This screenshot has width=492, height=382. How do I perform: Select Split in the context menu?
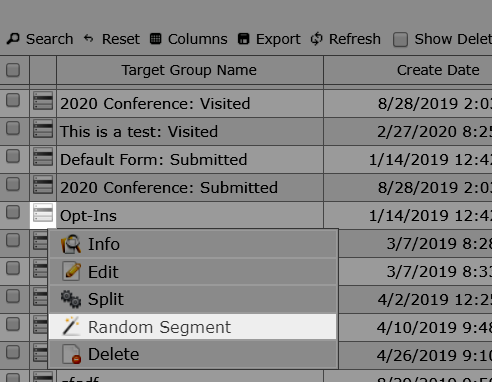193,299
